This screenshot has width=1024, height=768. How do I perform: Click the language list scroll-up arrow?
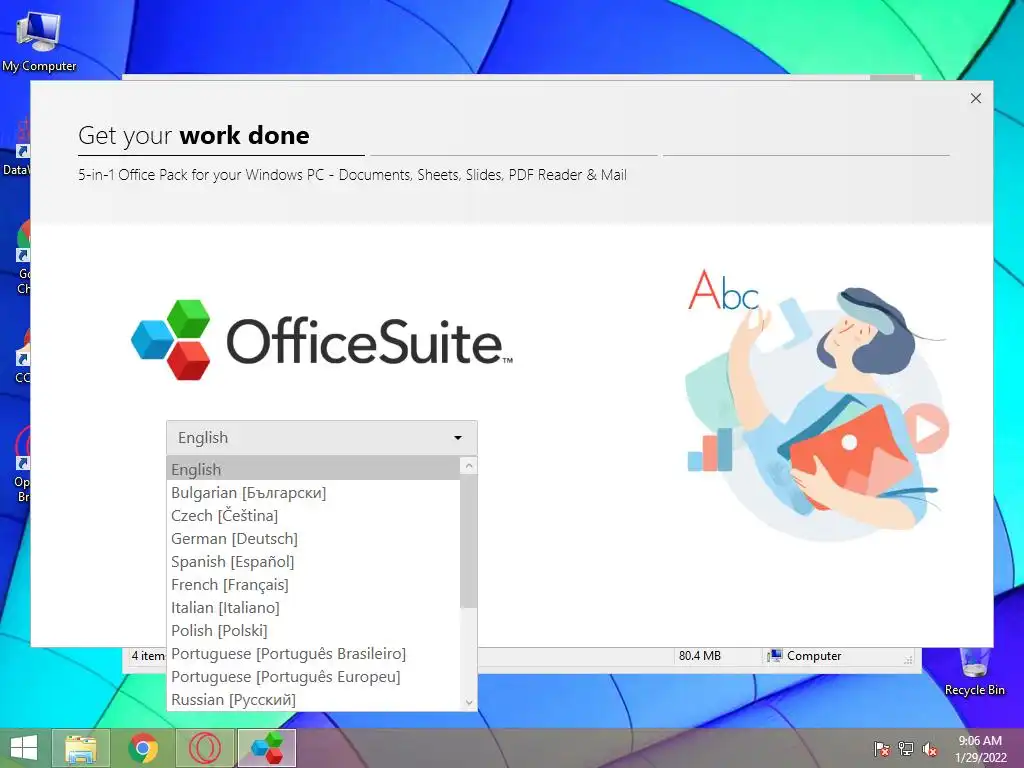[x=468, y=466]
